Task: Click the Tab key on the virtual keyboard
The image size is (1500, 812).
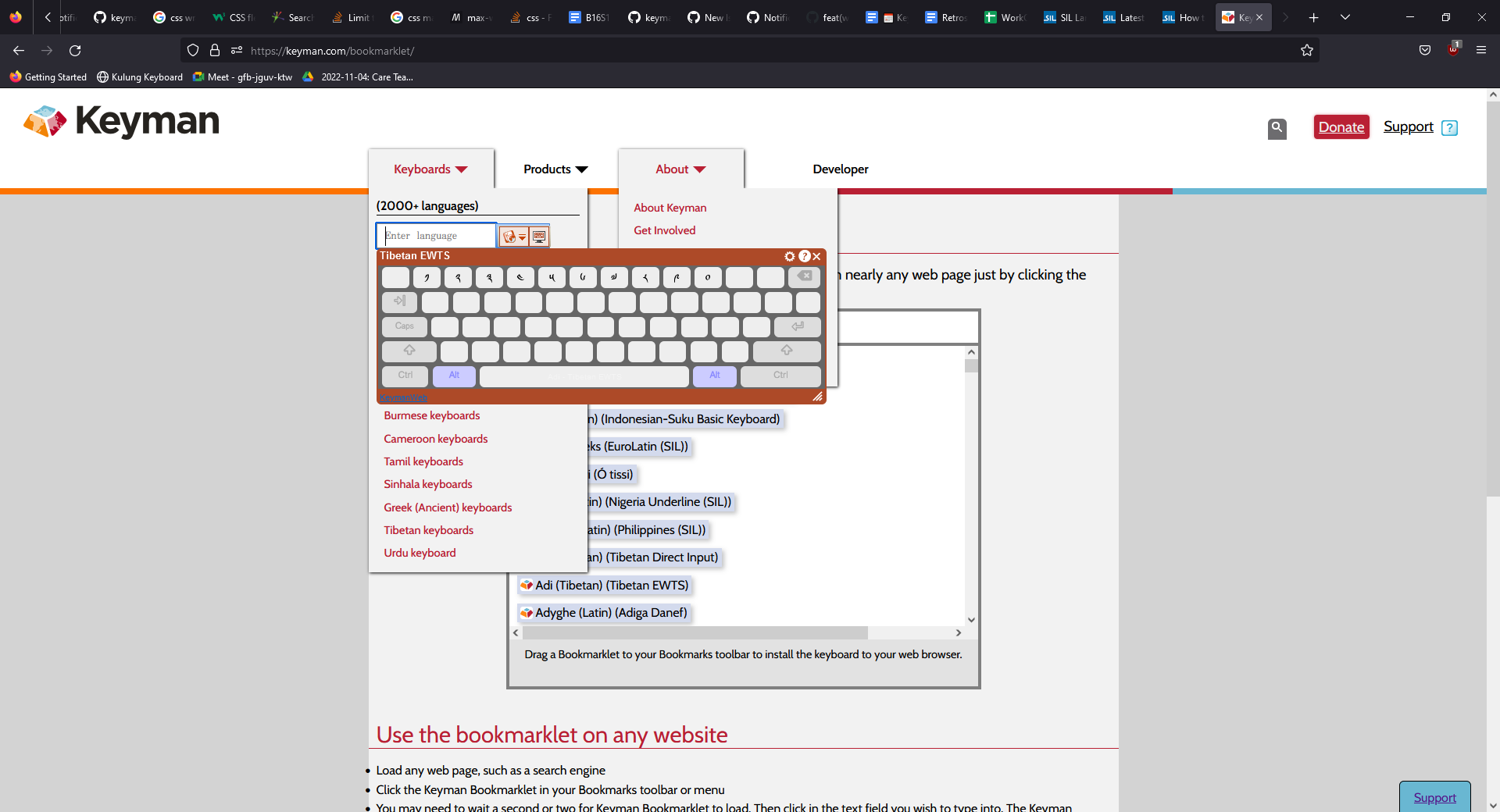Action: click(x=399, y=301)
